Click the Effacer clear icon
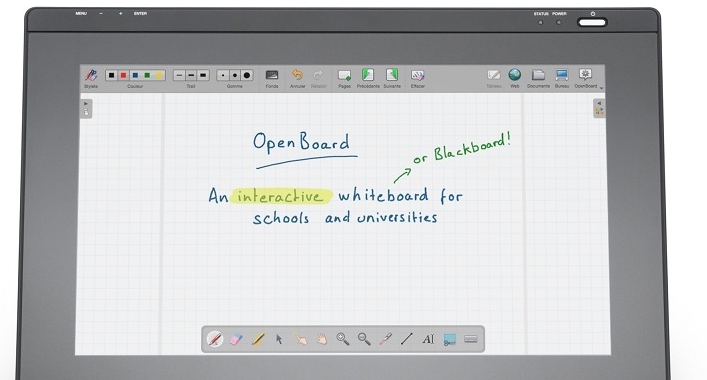Viewport: 707px width, 380px height. pos(418,75)
